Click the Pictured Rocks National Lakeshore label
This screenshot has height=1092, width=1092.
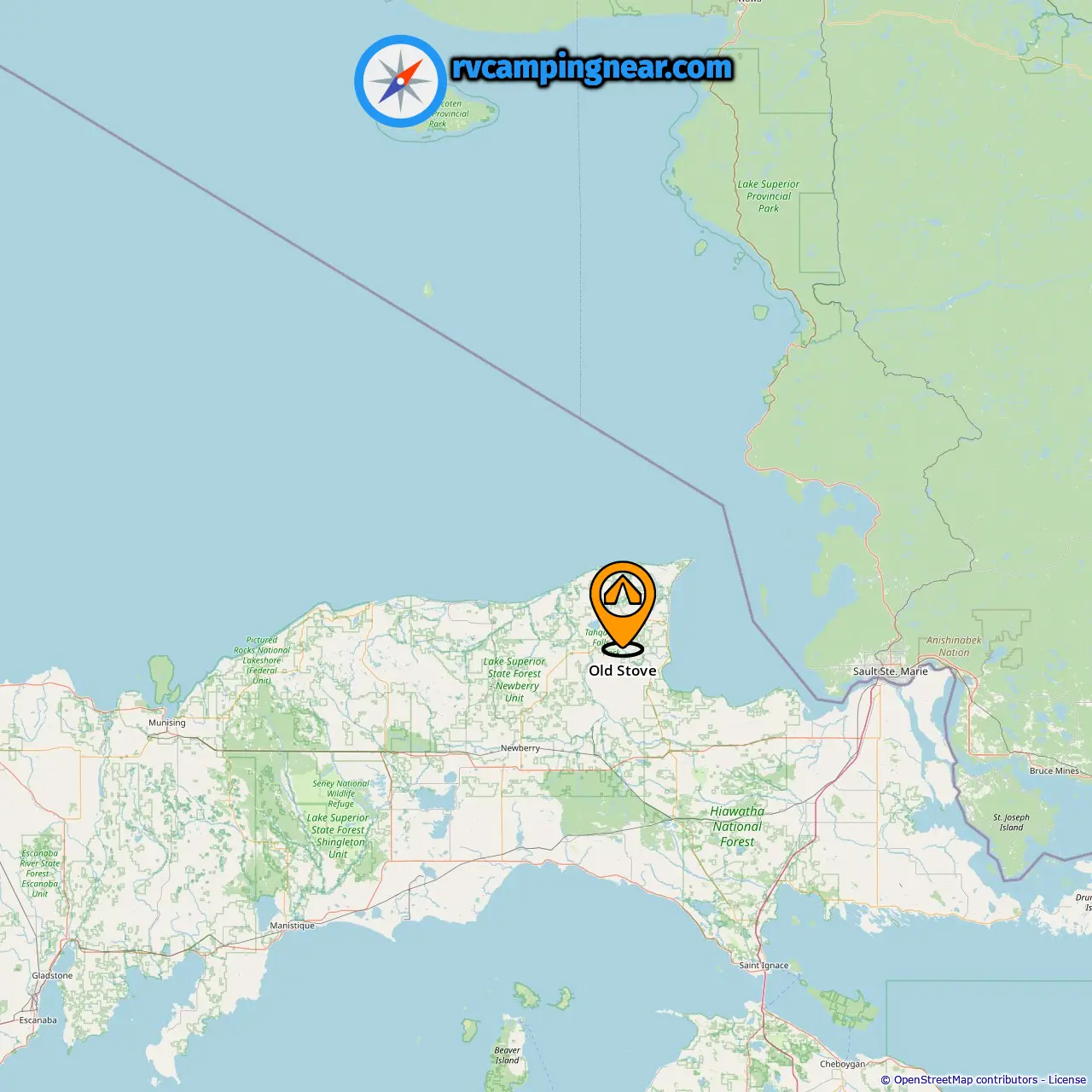click(262, 660)
